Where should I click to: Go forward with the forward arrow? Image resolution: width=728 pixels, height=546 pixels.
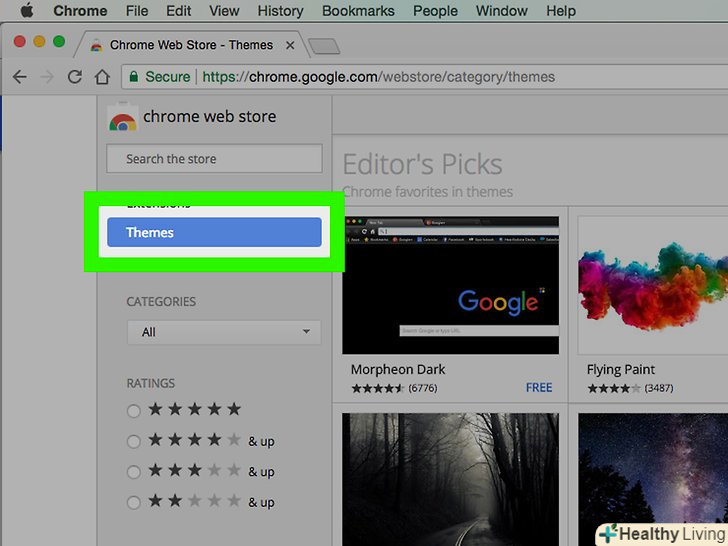47,77
